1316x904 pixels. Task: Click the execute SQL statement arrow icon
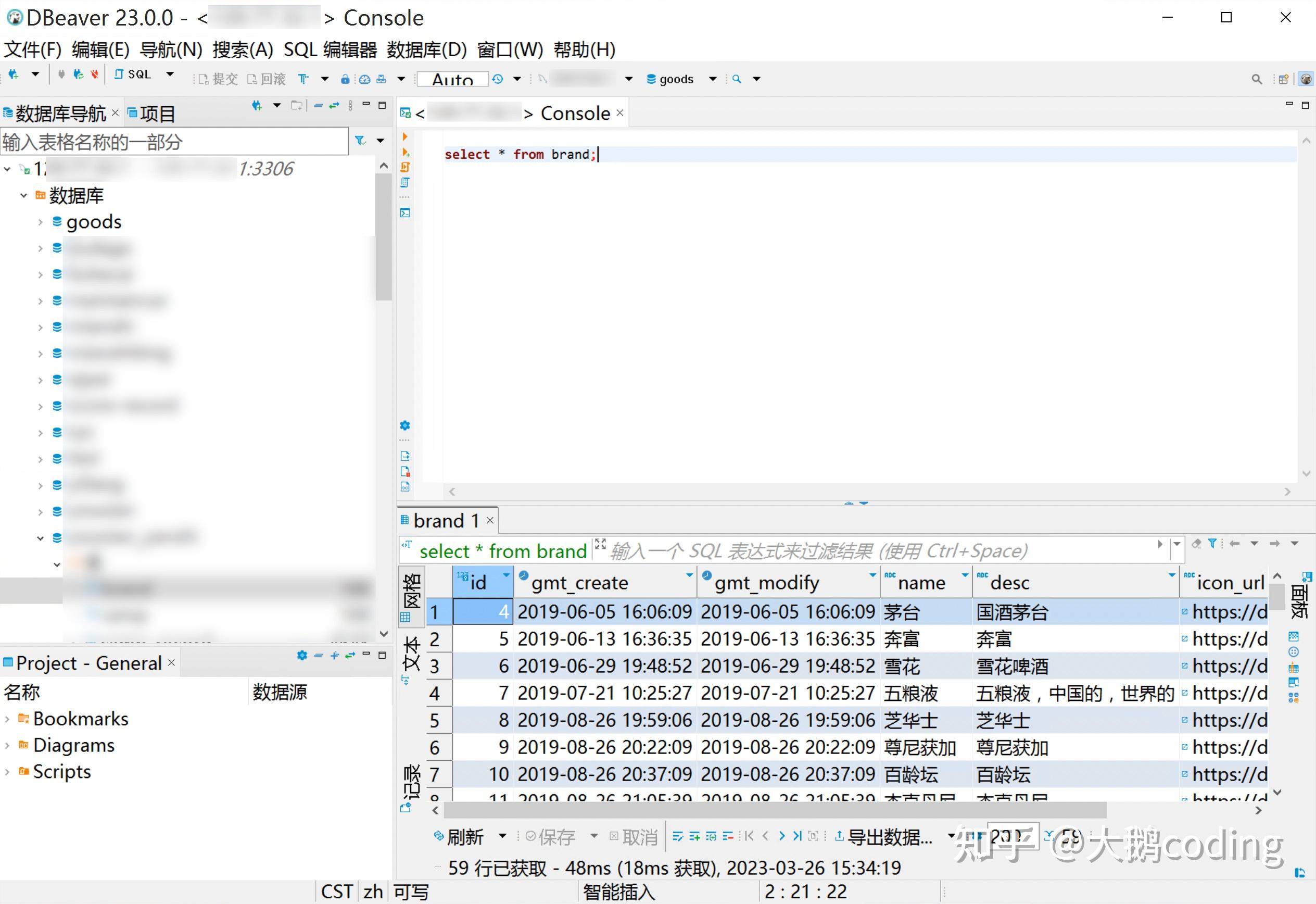click(x=405, y=136)
